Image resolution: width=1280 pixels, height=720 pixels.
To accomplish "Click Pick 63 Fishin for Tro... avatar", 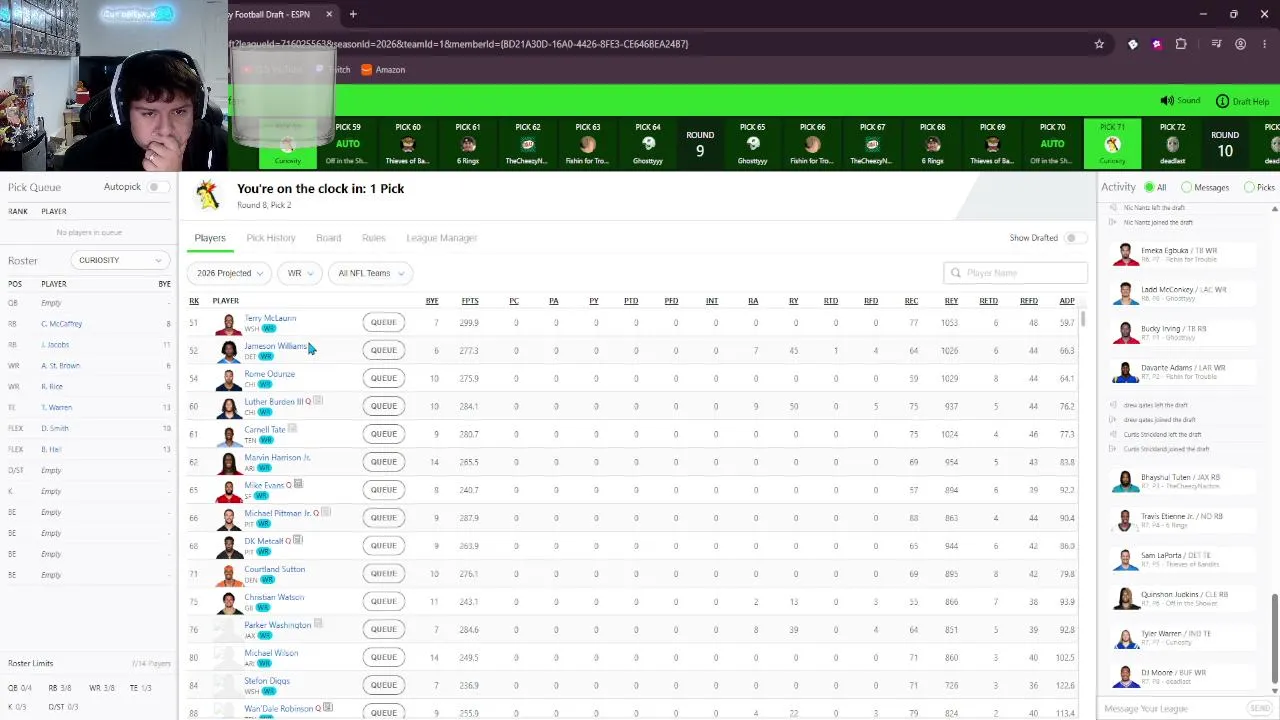I will [588, 145].
